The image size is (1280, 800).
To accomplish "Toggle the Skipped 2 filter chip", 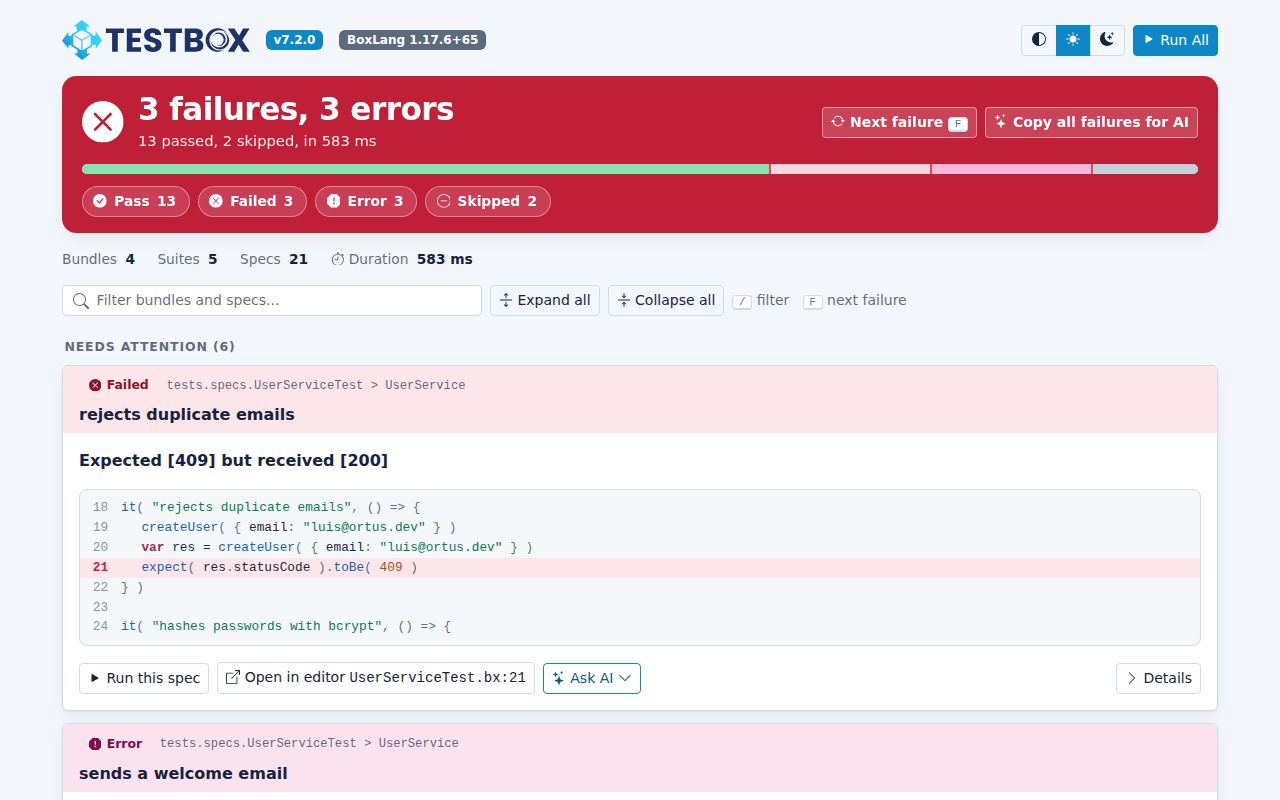I will [x=488, y=201].
